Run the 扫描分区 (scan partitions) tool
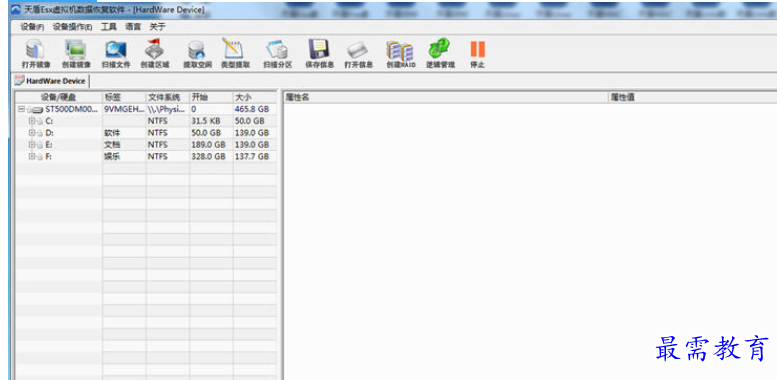The image size is (777, 380). pyautogui.click(x=278, y=54)
